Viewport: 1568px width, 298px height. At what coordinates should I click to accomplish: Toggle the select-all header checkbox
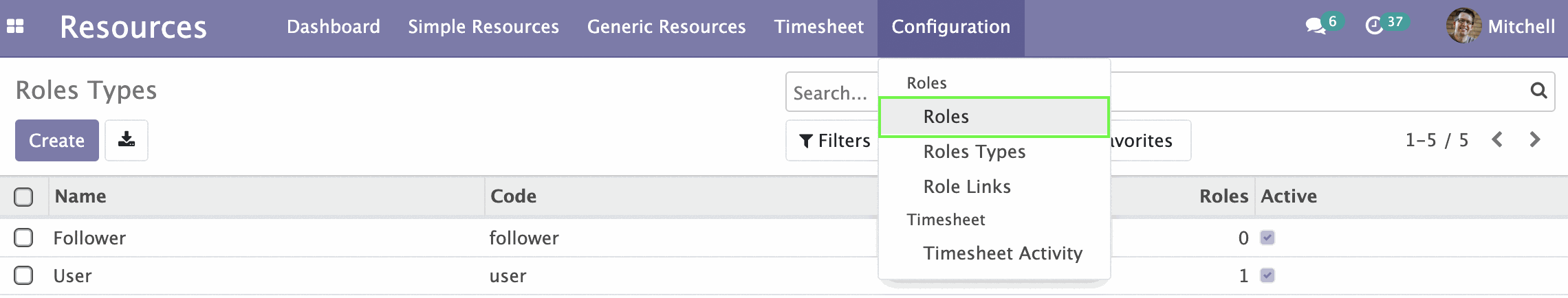click(x=23, y=197)
